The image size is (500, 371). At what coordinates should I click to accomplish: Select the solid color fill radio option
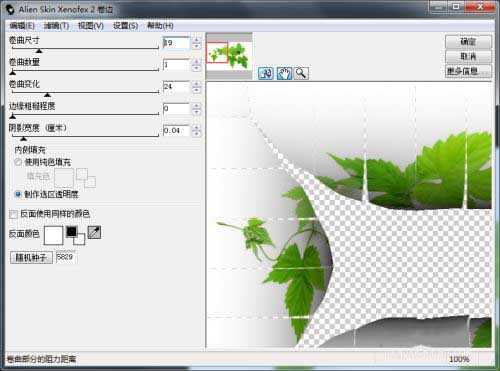[18, 162]
